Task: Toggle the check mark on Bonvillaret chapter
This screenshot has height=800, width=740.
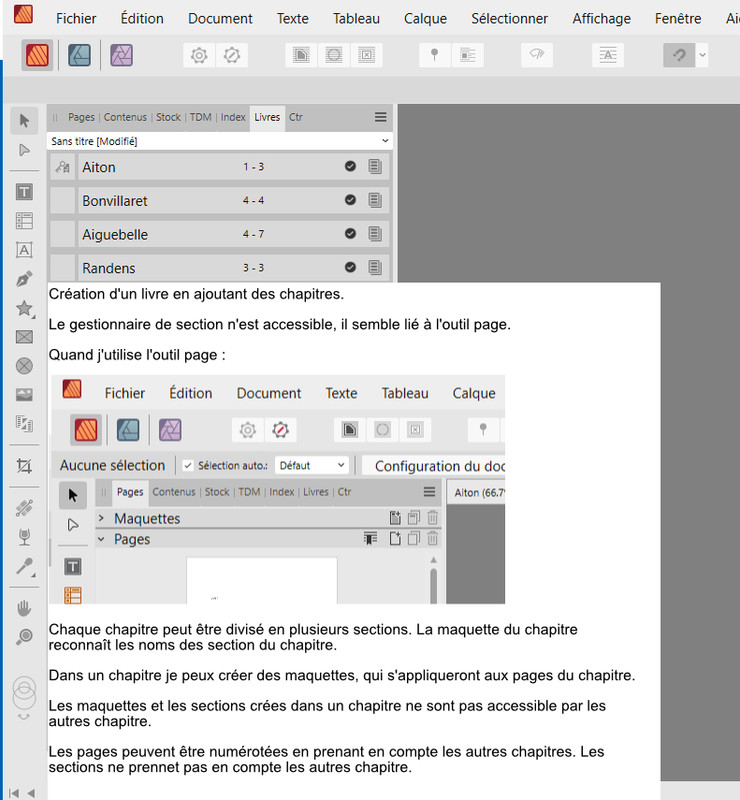Action: [350, 200]
